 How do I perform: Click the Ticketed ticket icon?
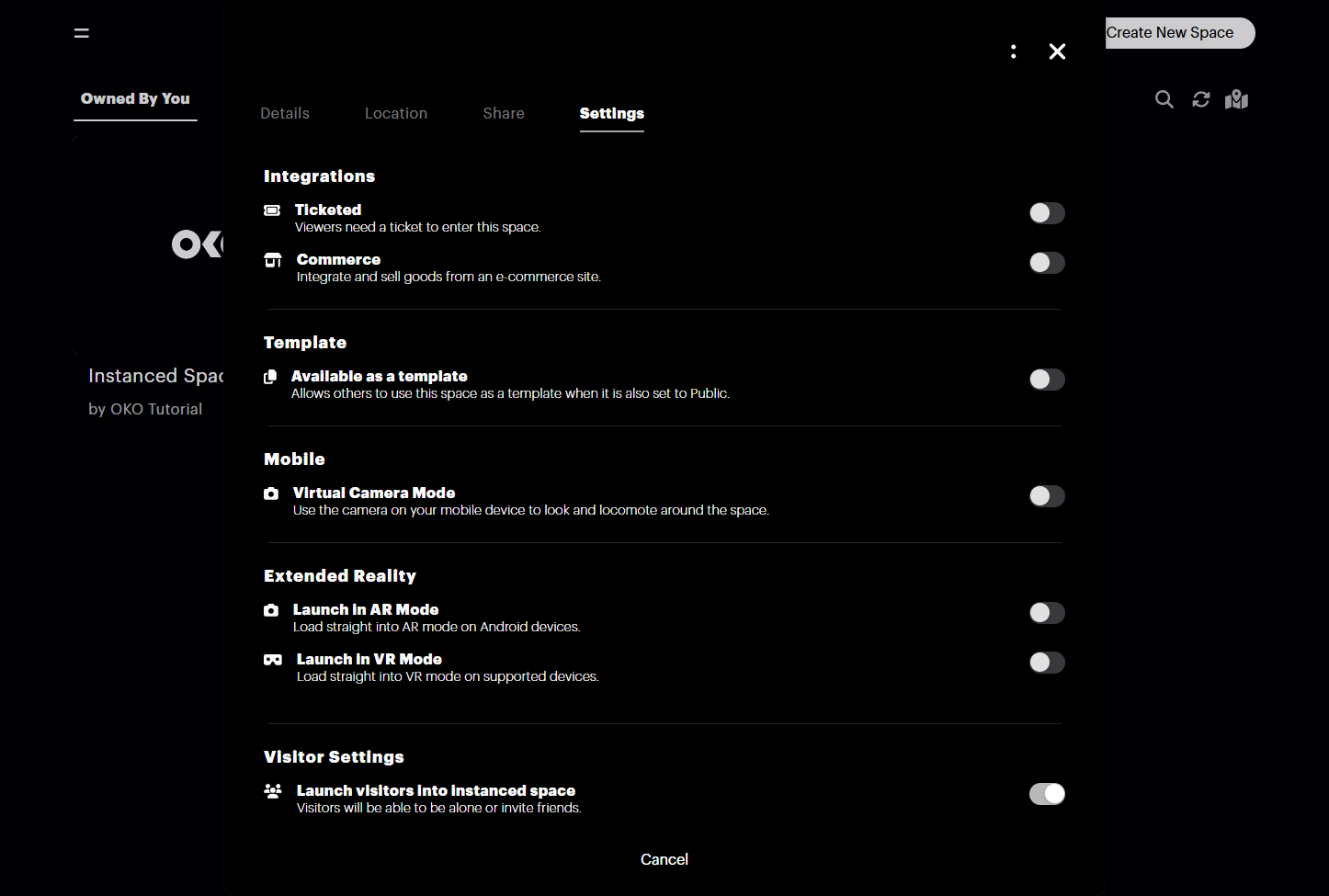pos(272,210)
